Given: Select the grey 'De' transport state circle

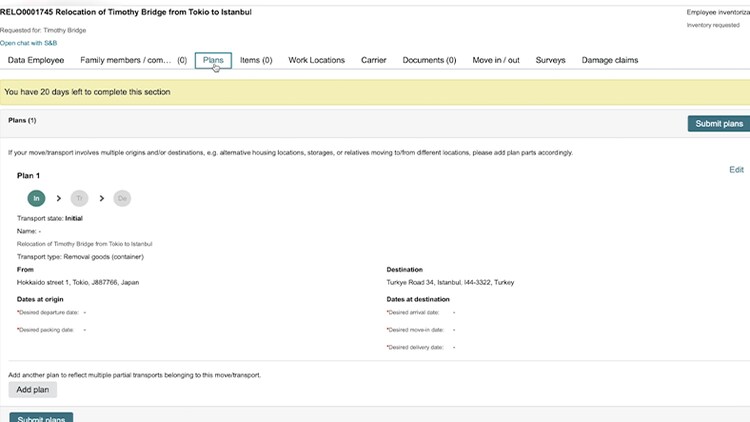Looking at the screenshot, I should click(122, 198).
